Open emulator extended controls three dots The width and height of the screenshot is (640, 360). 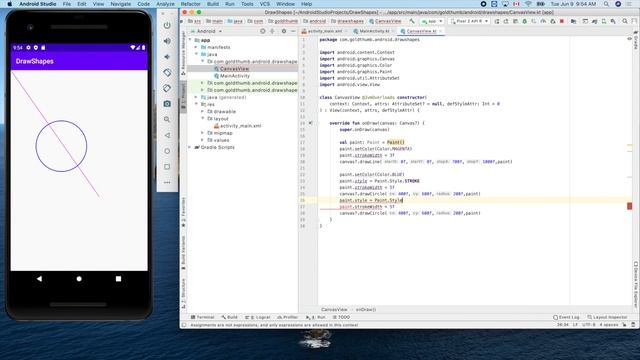pyautogui.click(x=167, y=182)
